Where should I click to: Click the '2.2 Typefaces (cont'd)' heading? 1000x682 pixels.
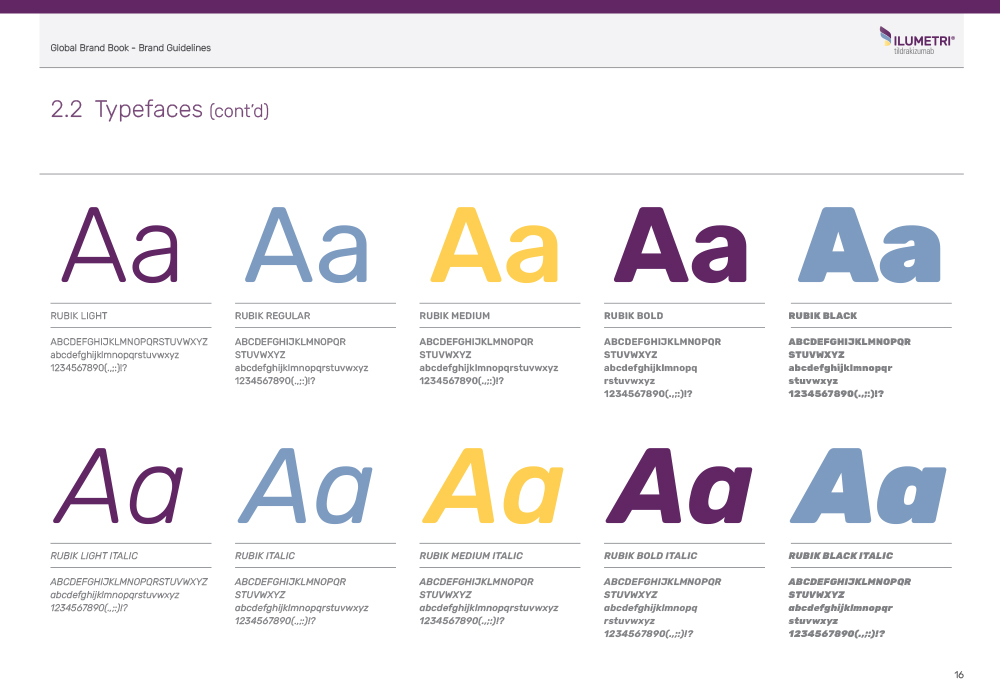[x=159, y=110]
